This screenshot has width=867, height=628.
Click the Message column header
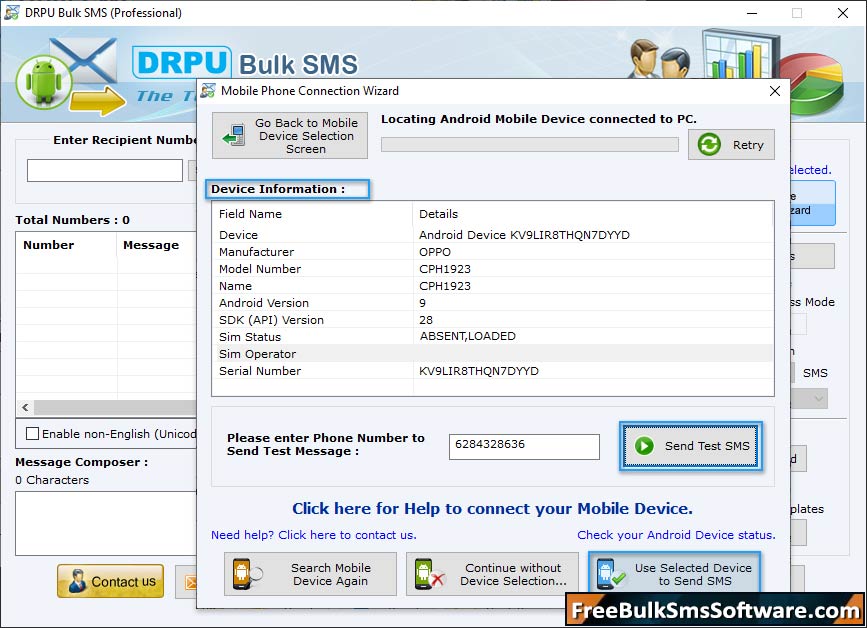[156, 245]
